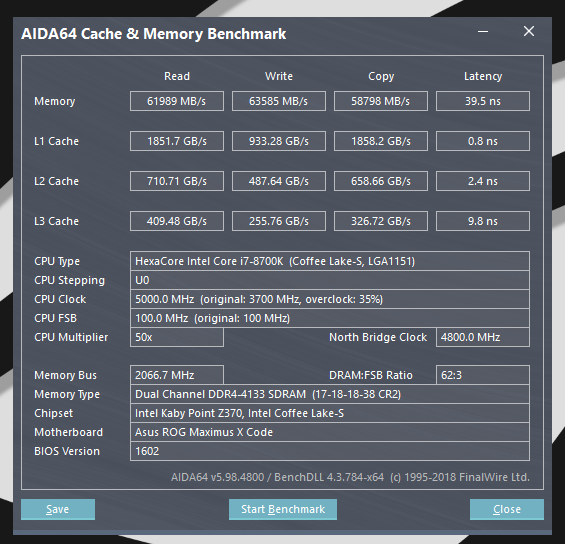Click Memory Type field DDR4-4133 SDRAM
This screenshot has height=544, width=565.
tap(330, 394)
